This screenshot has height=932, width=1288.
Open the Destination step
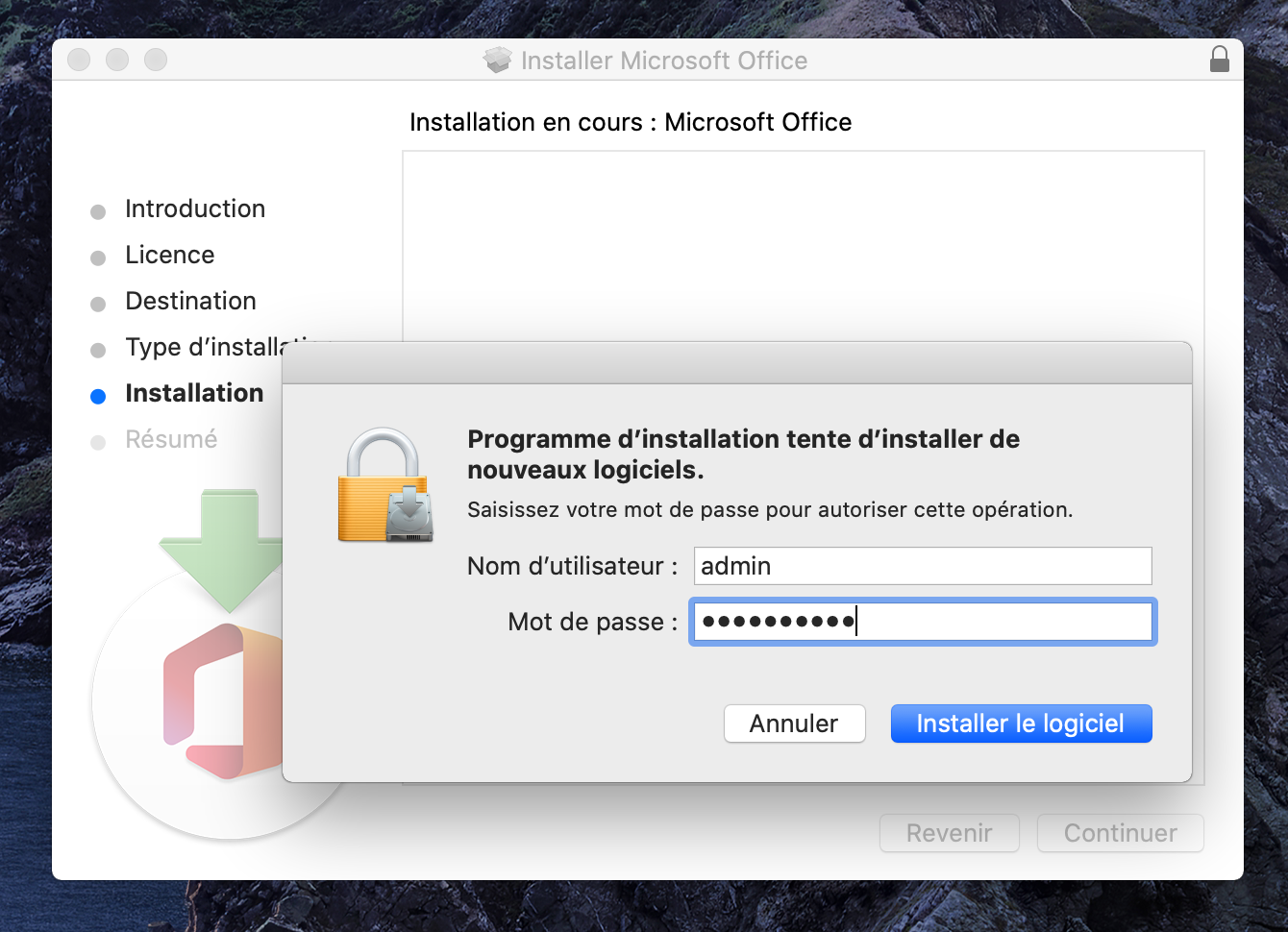(190, 301)
